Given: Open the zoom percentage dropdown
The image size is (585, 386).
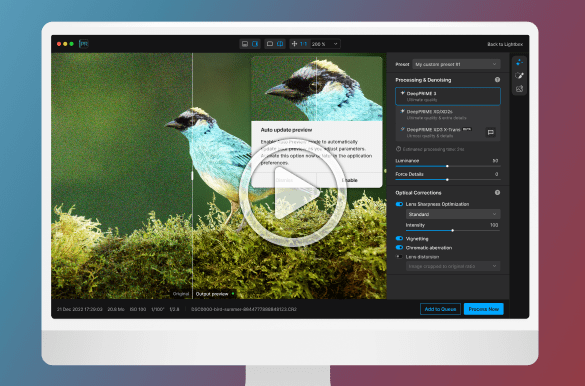Looking at the screenshot, I should pos(325,44).
